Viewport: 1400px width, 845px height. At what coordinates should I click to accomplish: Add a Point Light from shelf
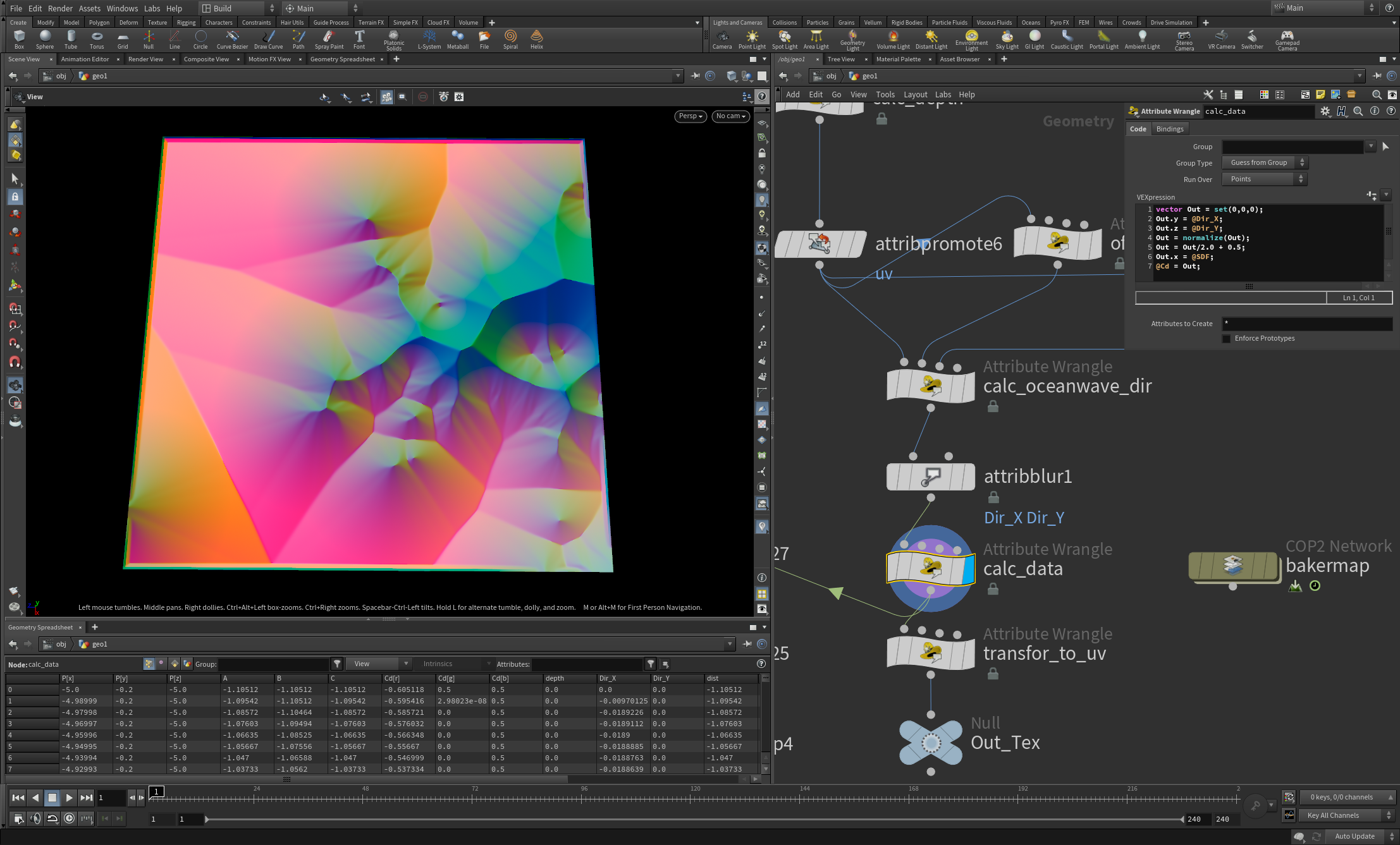[x=752, y=39]
